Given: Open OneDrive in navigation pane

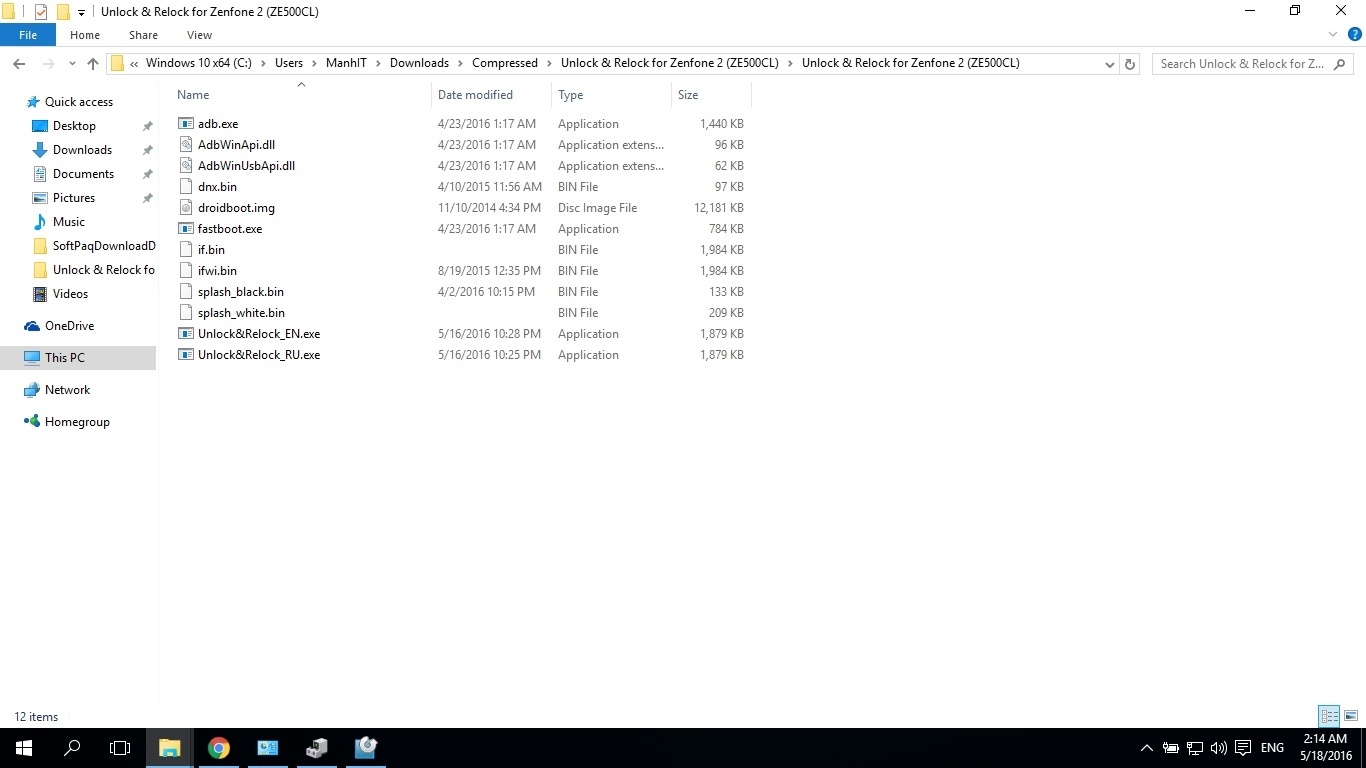Looking at the screenshot, I should (x=69, y=326).
